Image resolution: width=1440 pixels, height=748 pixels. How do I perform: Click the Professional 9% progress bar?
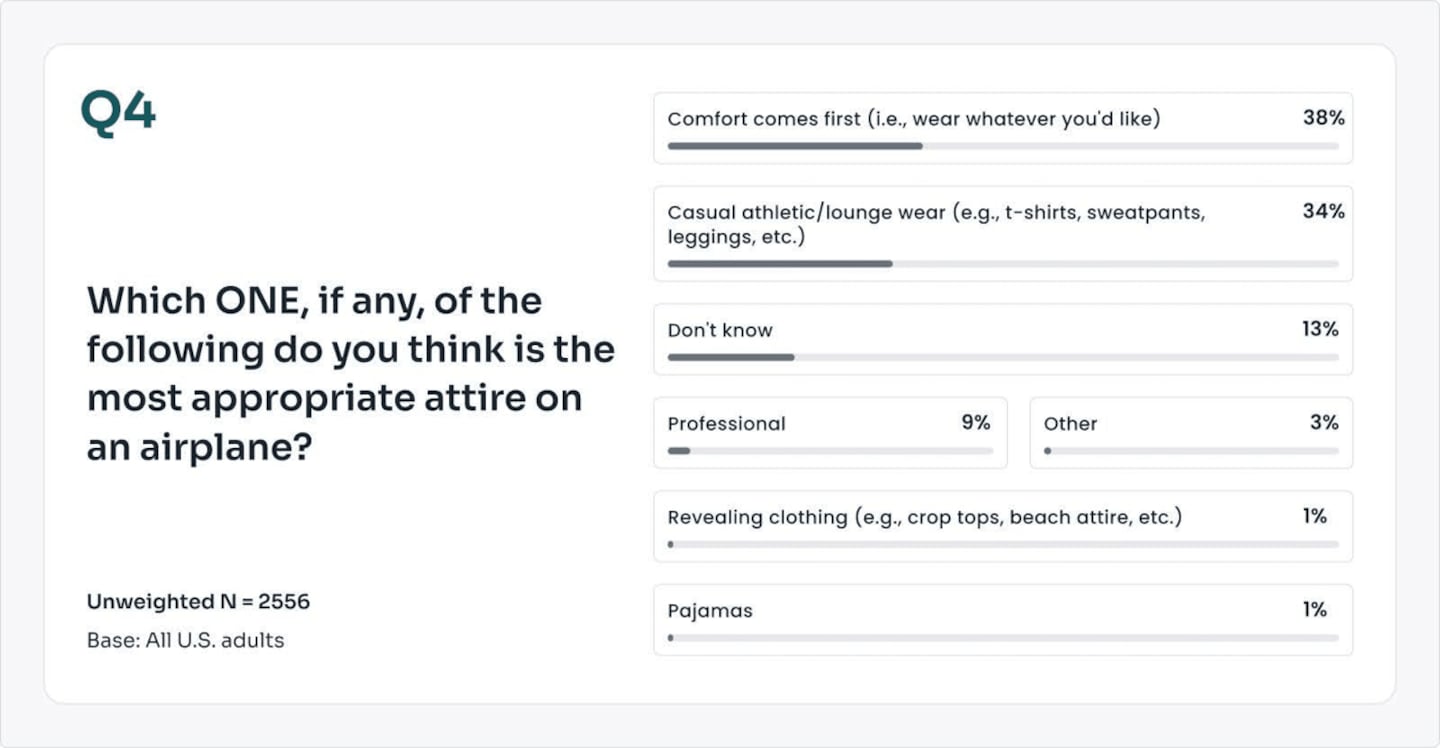point(830,451)
